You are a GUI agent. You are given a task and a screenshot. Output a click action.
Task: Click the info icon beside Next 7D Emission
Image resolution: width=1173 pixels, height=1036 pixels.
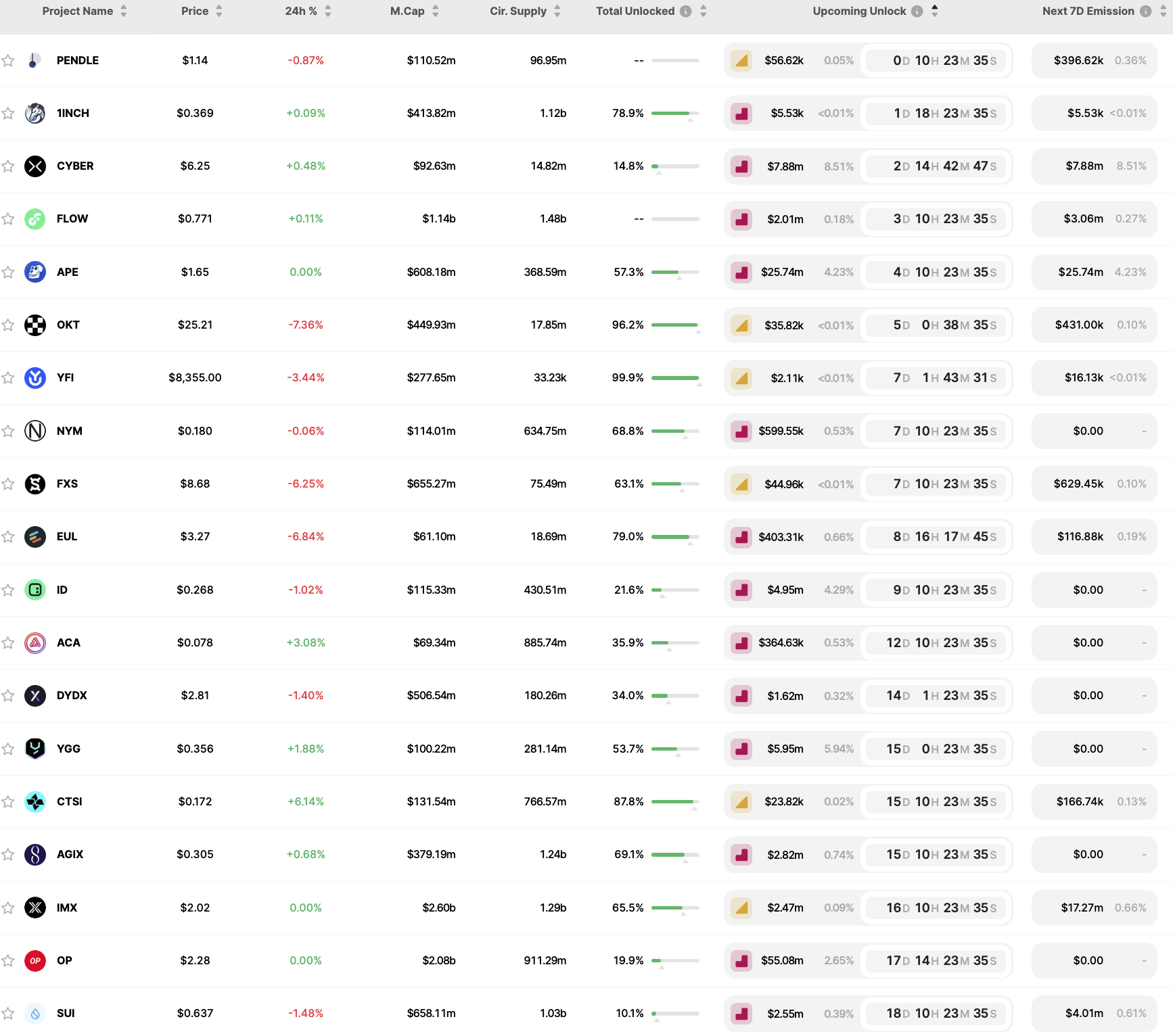[x=1145, y=11]
